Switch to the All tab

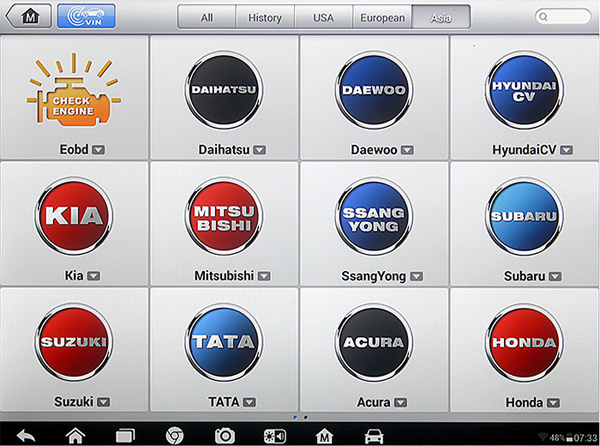tap(207, 17)
